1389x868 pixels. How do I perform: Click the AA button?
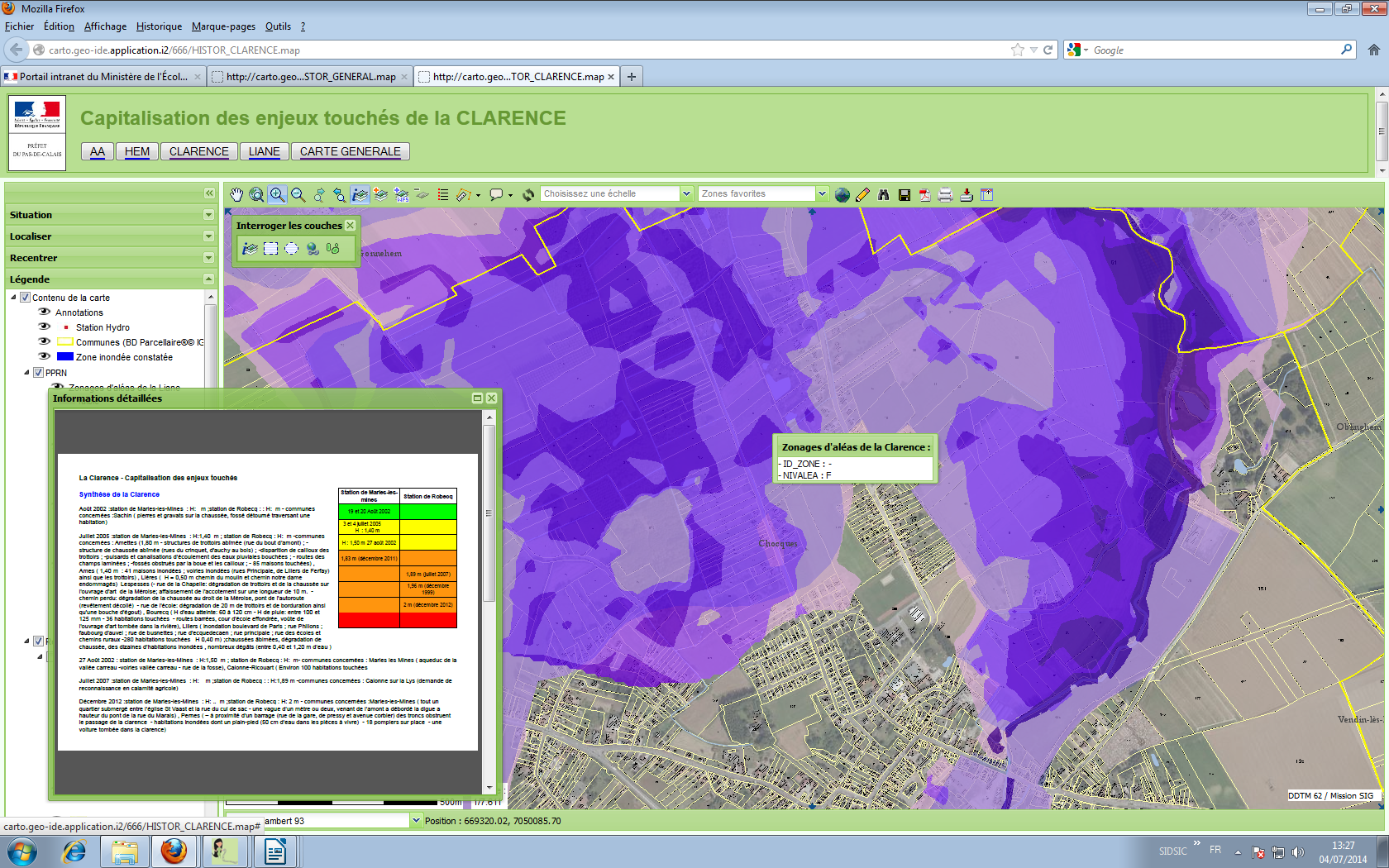click(98, 151)
